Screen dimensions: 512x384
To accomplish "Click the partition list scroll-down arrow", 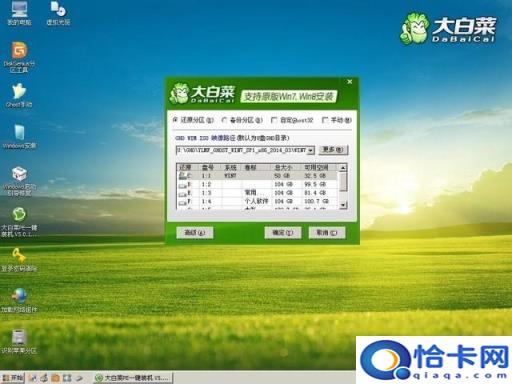I will tap(343, 205).
